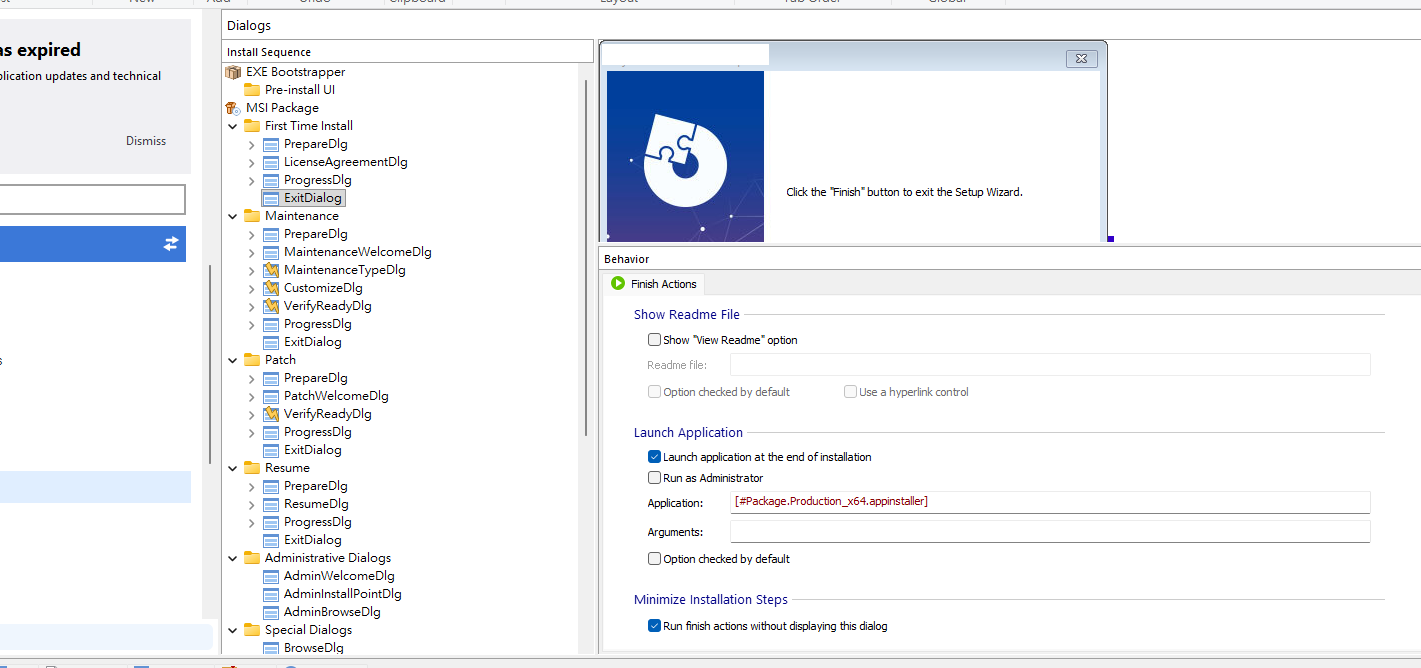Image resolution: width=1421 pixels, height=668 pixels.
Task: Click the EXE Bootstrapper package icon
Action: (x=233, y=72)
